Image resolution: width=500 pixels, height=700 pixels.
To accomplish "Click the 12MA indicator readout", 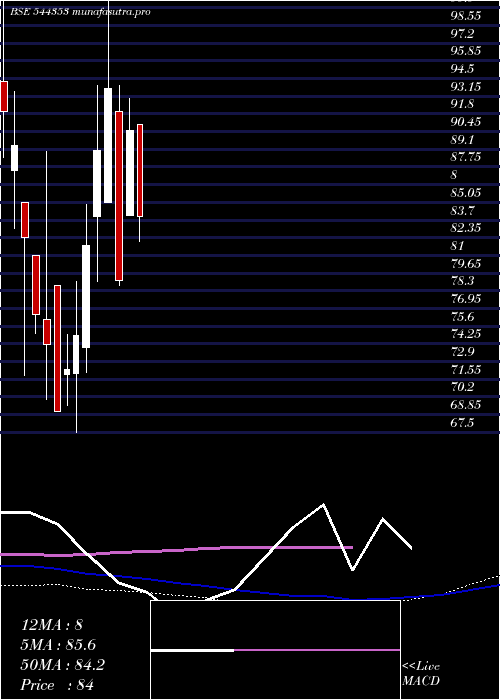I will tap(52, 625).
